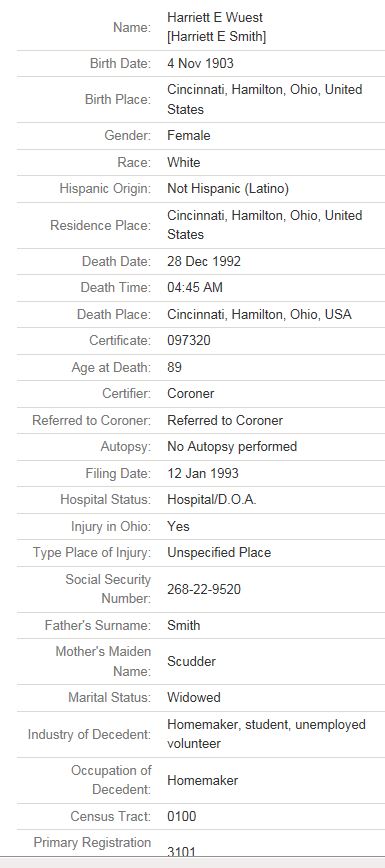The height and width of the screenshot is (868, 385).
Task: Click the name Harriett E Wuest
Action: click(x=215, y=17)
